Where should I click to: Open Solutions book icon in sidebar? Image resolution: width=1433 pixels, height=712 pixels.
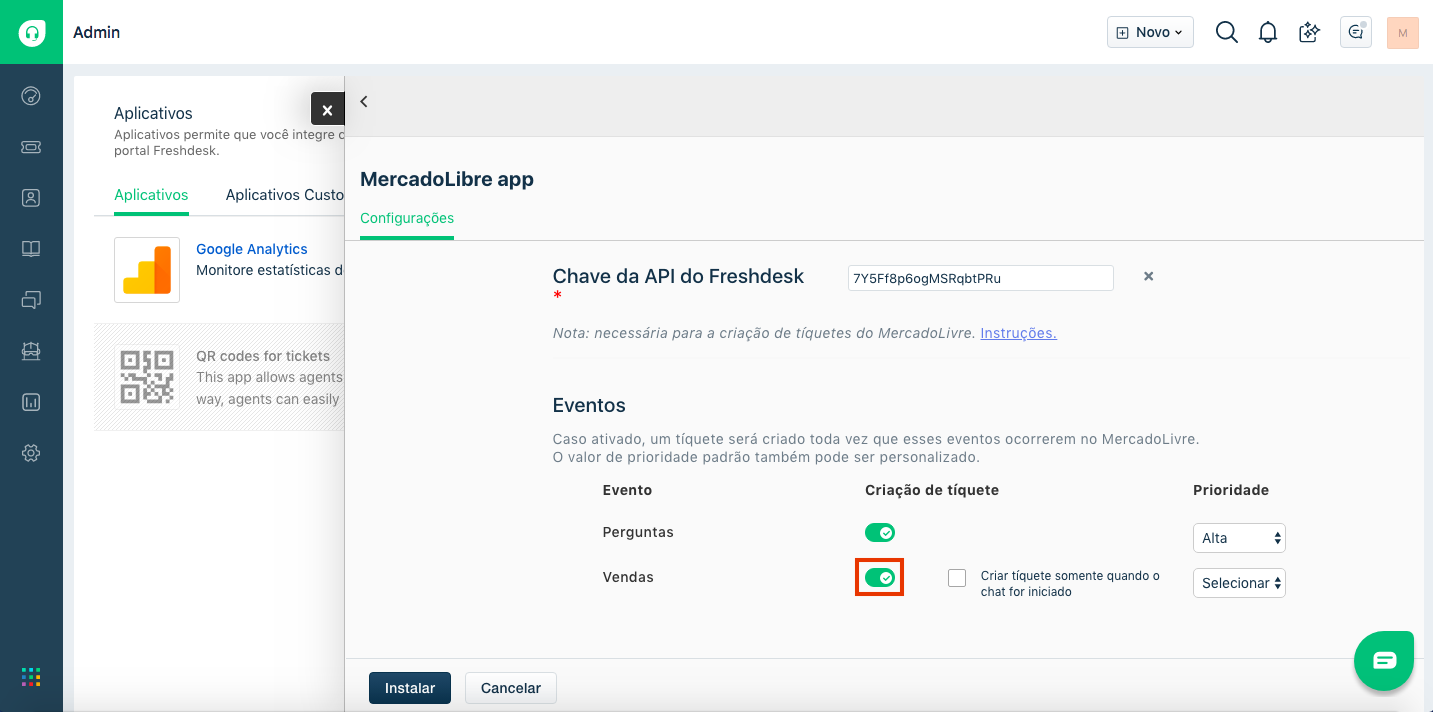(31, 249)
